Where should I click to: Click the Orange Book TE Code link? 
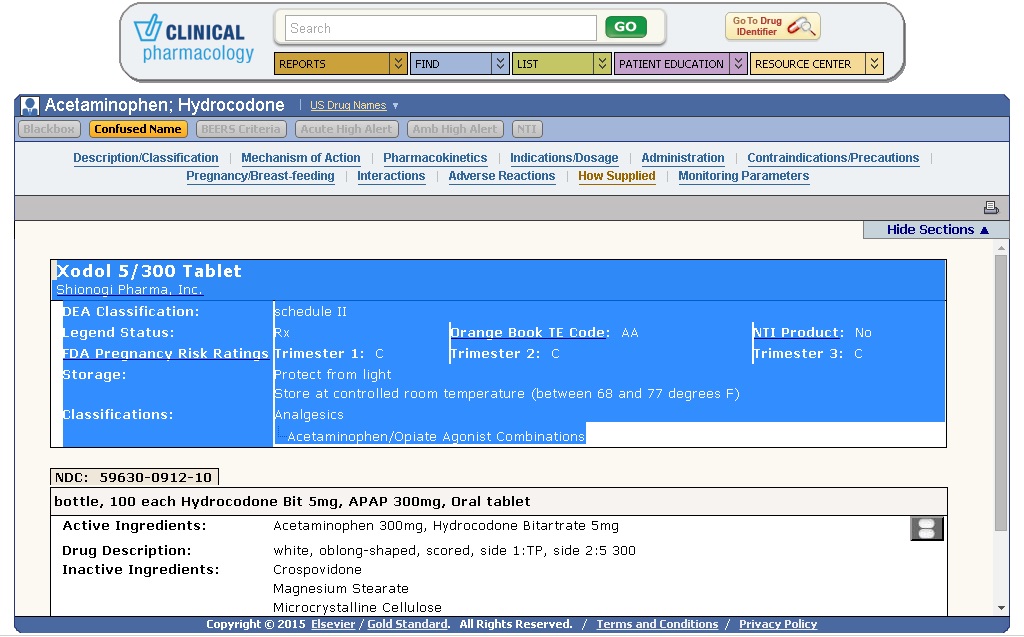pyautogui.click(x=529, y=333)
